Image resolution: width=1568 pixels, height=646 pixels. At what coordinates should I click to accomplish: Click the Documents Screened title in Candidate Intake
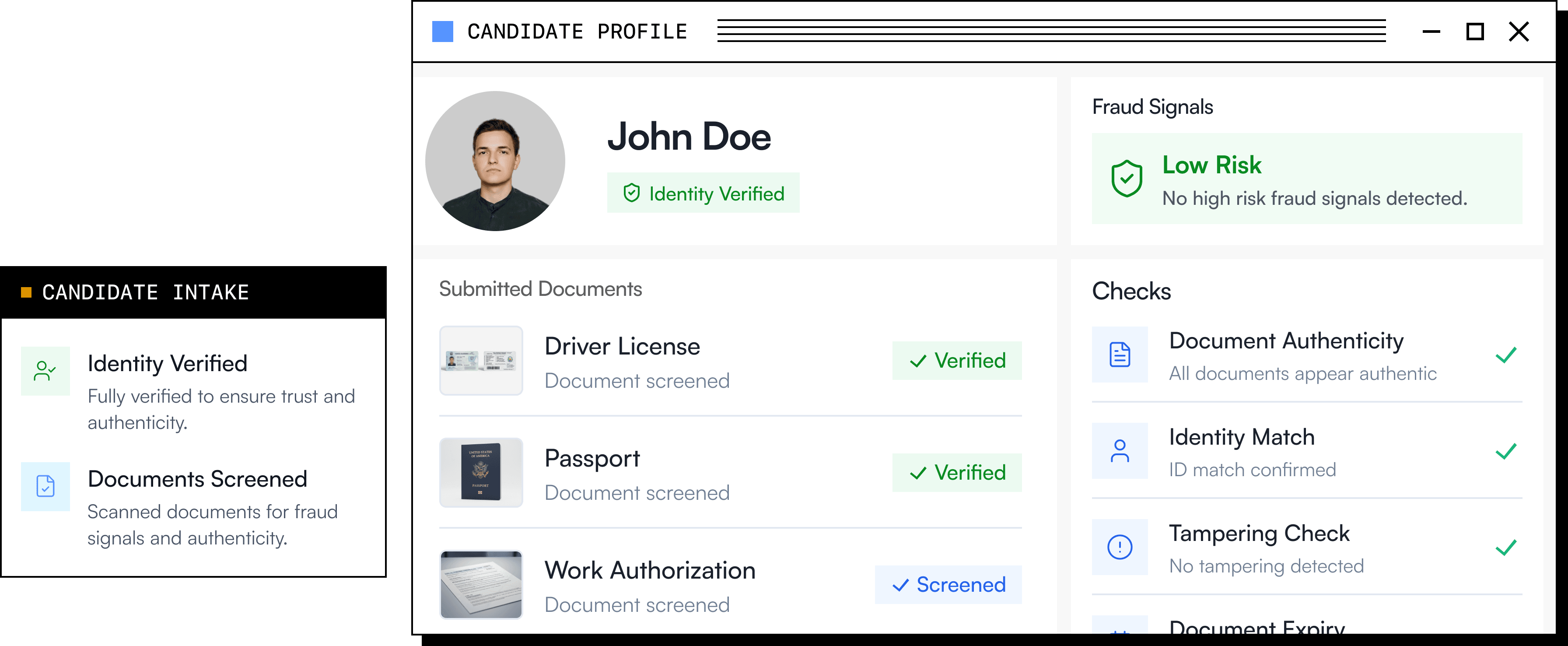pyautogui.click(x=197, y=479)
